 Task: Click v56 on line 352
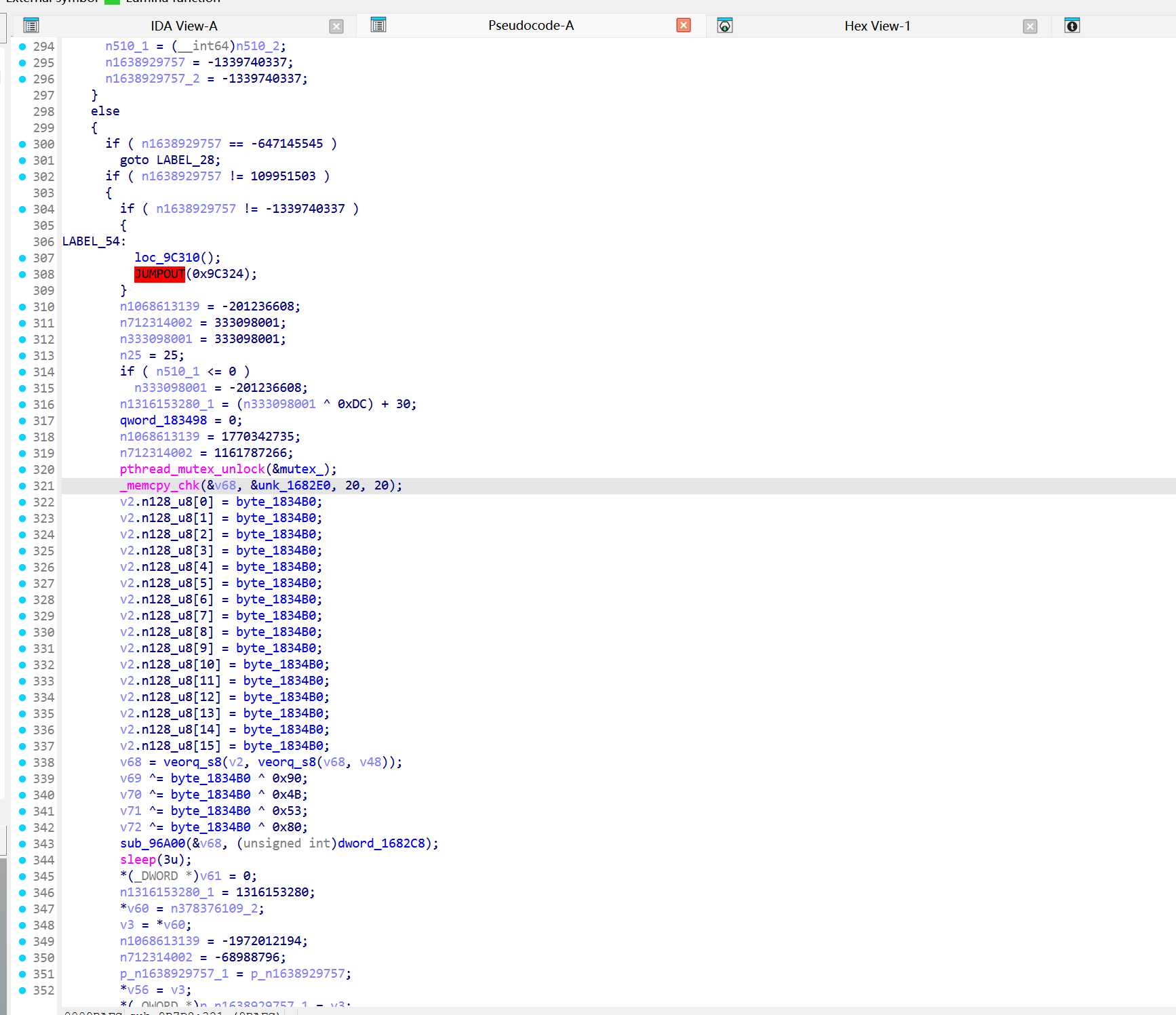click(x=138, y=990)
